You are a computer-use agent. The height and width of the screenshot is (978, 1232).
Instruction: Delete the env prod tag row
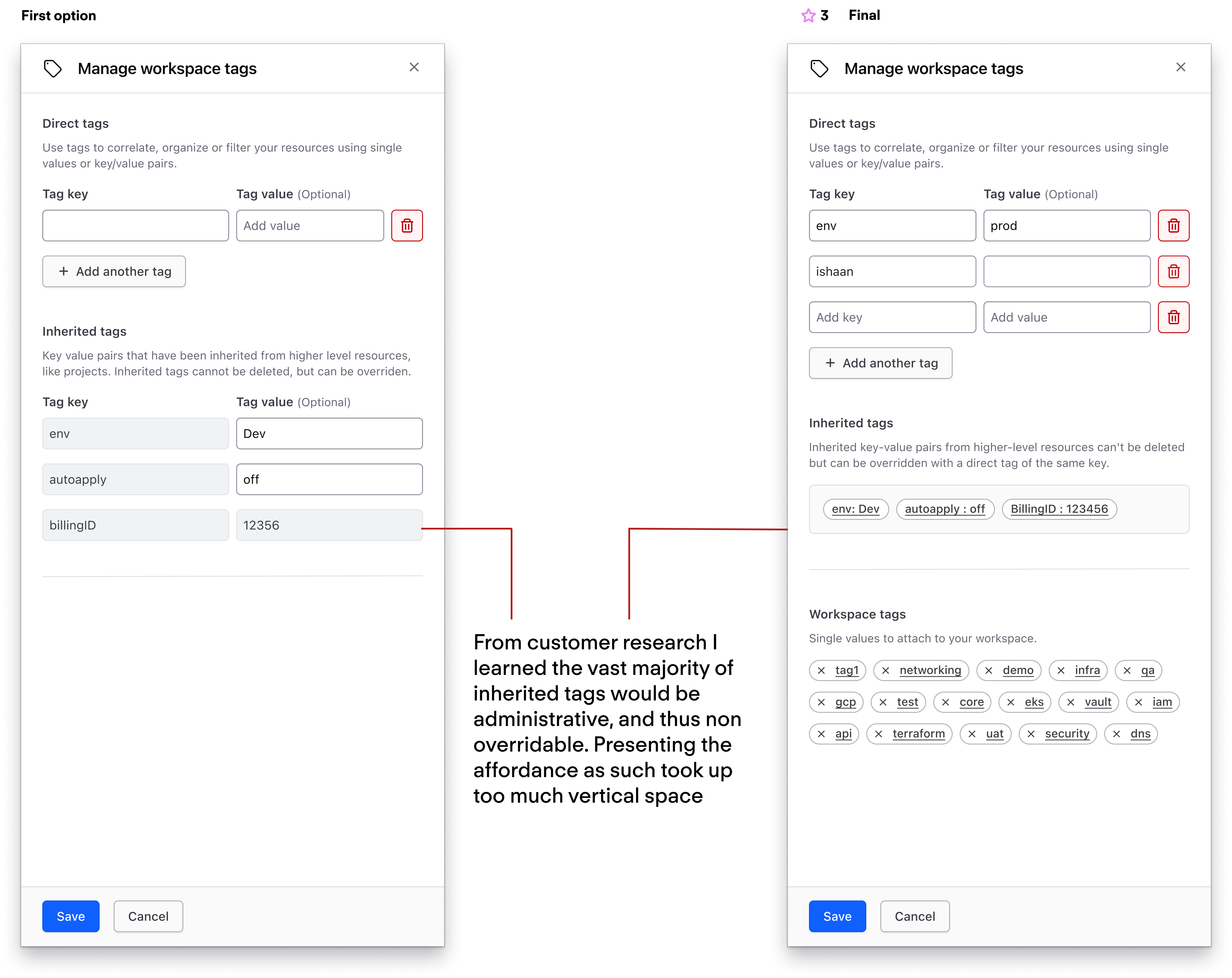1173,226
